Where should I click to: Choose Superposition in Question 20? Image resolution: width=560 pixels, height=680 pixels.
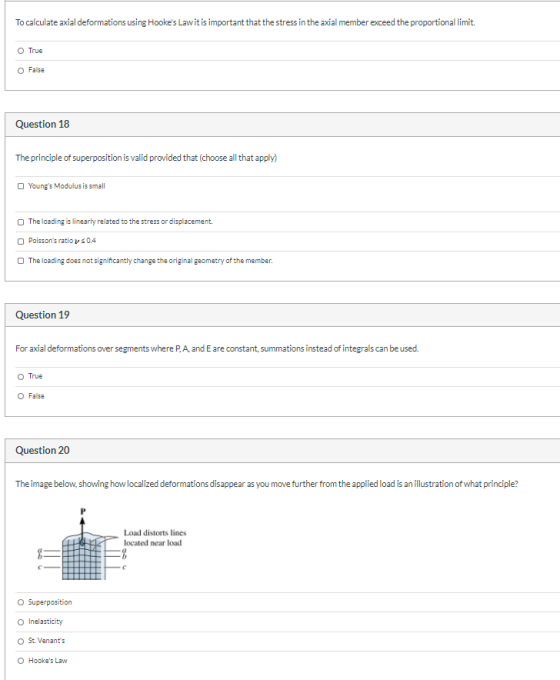point(20,602)
